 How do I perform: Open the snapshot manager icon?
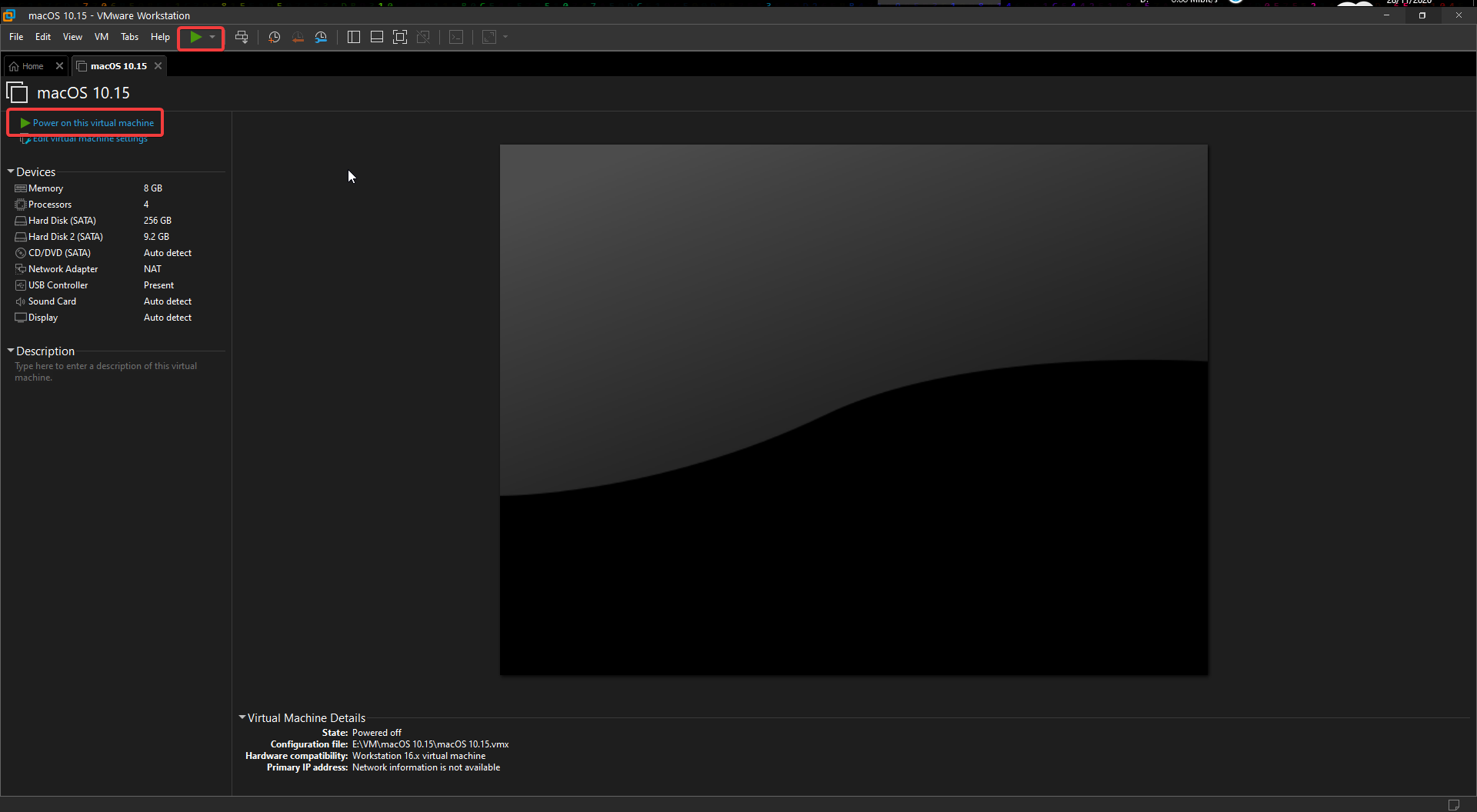pos(321,37)
